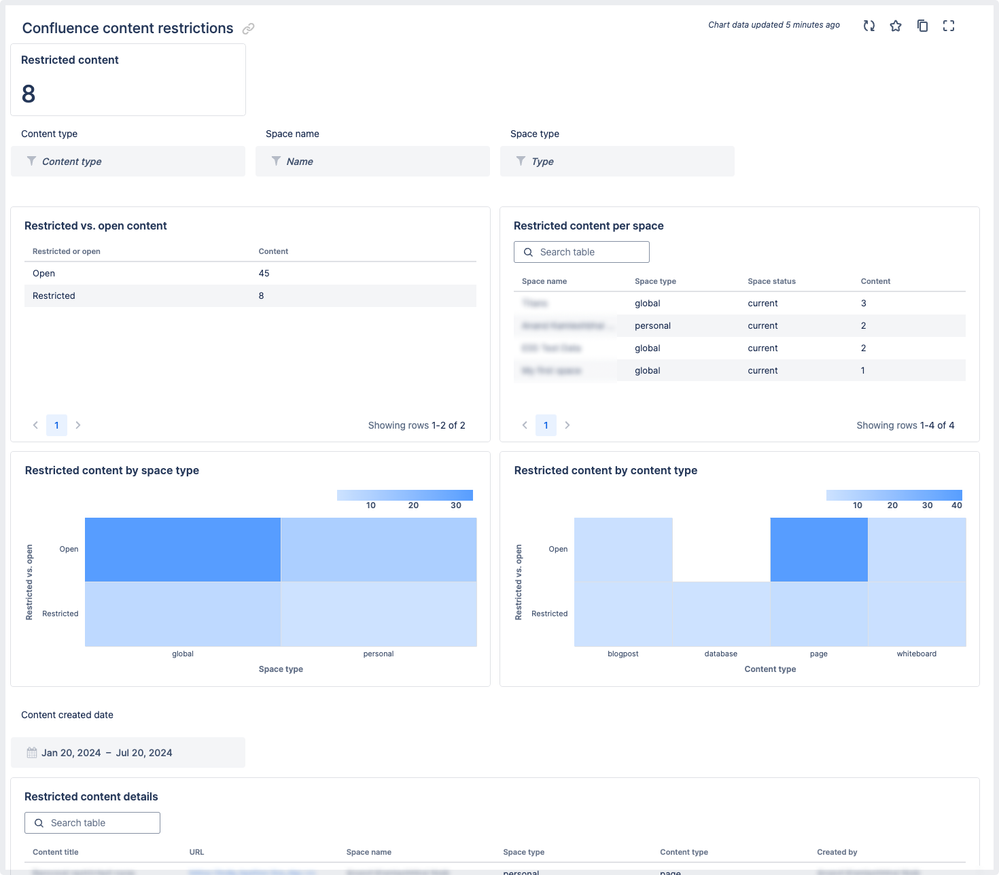Viewport: 999px width, 875px height.
Task: Sort details table by URL column
Action: (x=196, y=852)
